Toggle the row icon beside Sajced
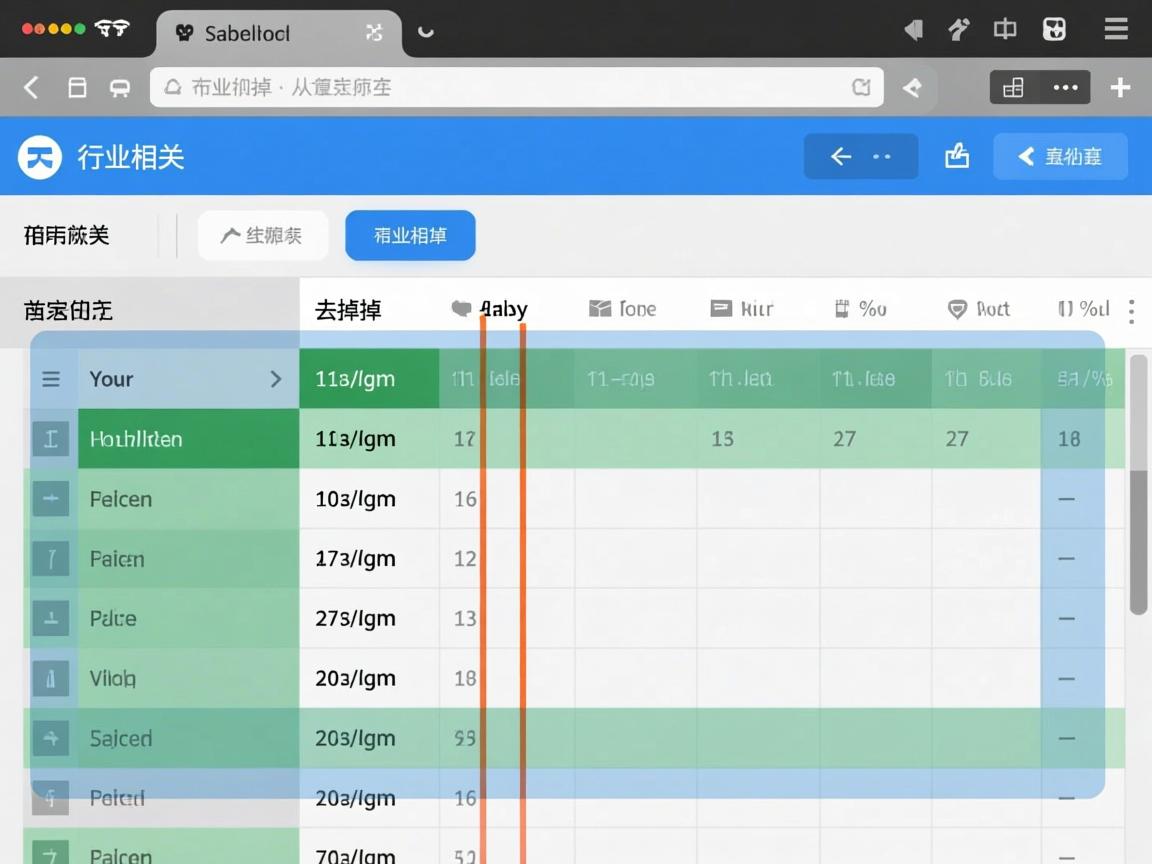Screen dimensions: 1152x864 pos(51,739)
